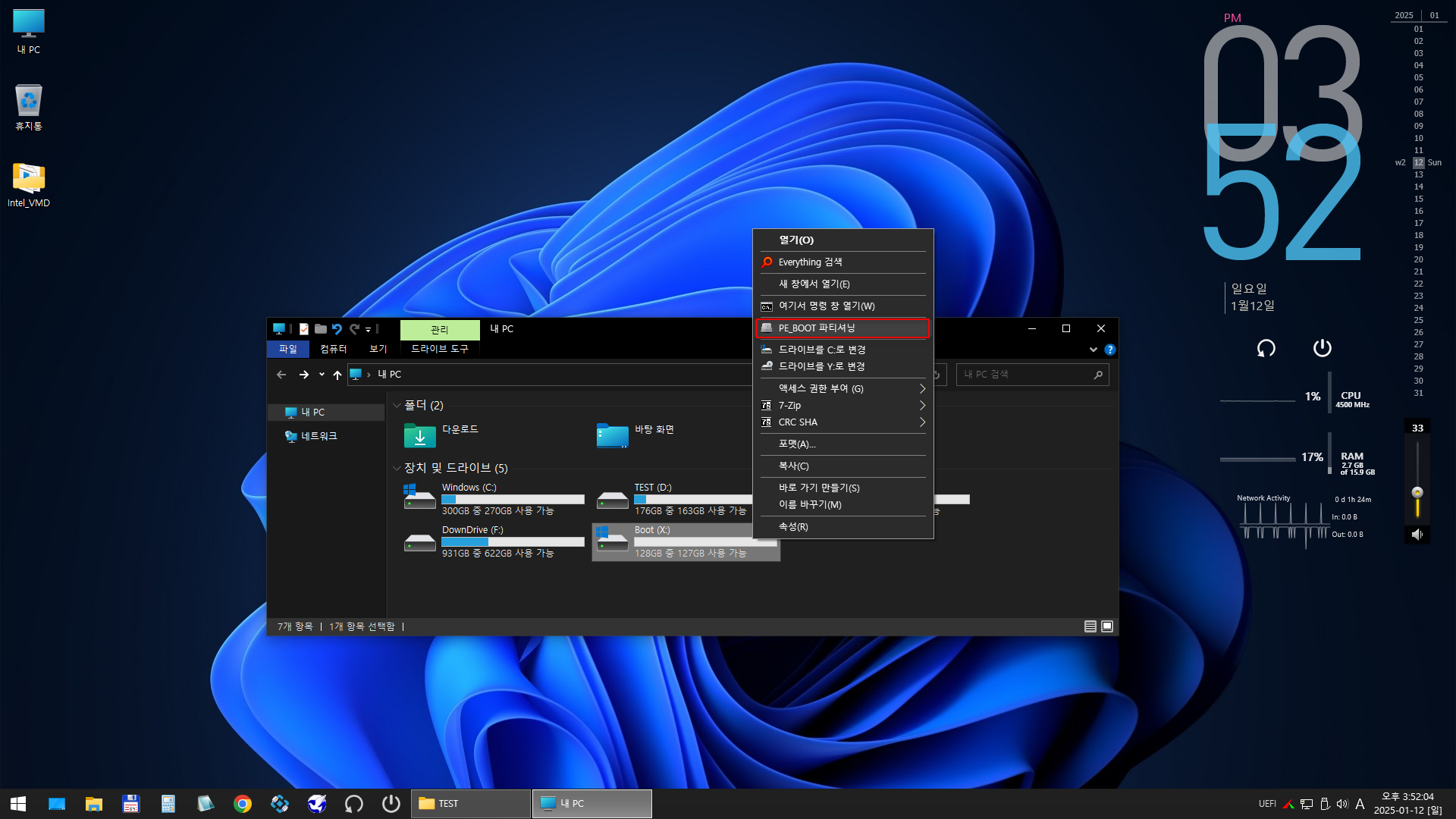Click the tray safely remove USB icon

[1325, 804]
